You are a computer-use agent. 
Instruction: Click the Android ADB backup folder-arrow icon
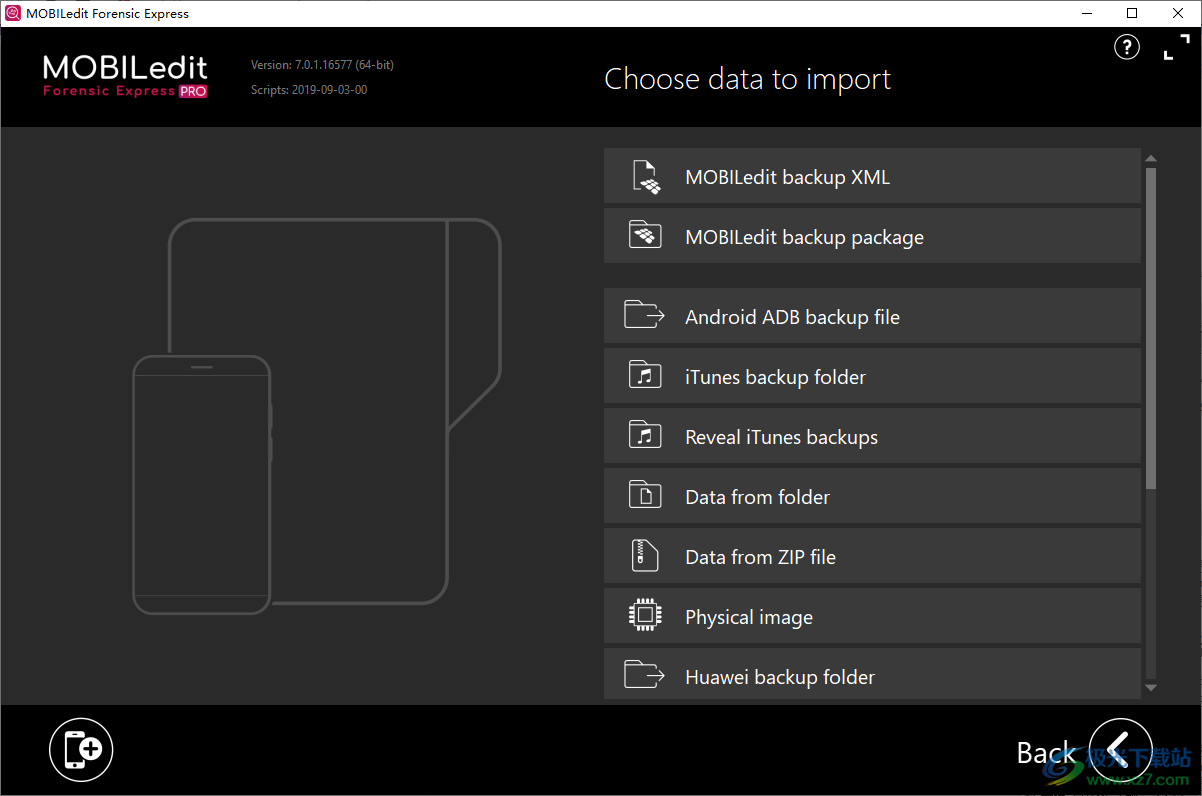point(645,315)
